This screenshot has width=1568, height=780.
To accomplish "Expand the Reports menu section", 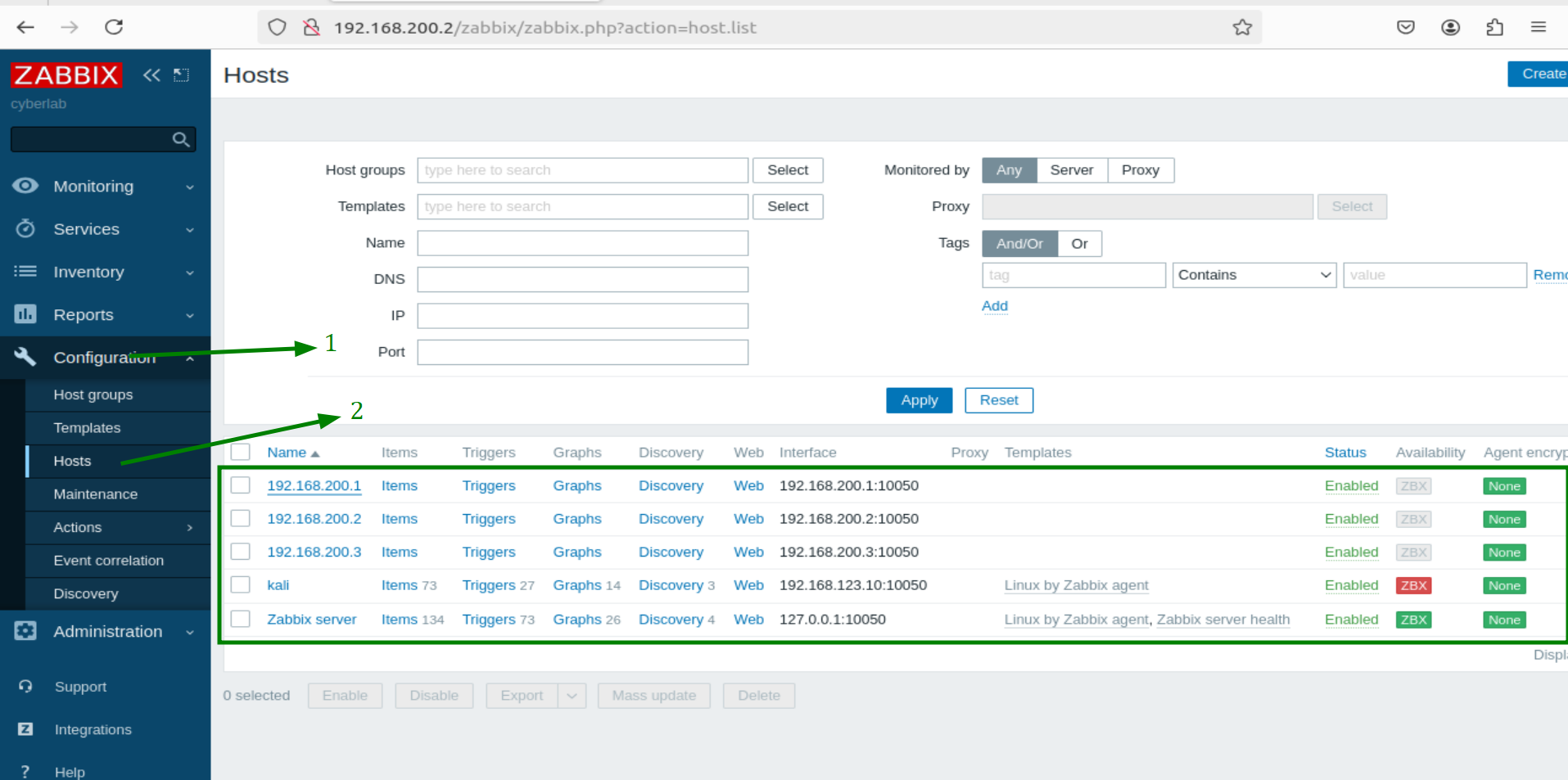I will [x=105, y=315].
